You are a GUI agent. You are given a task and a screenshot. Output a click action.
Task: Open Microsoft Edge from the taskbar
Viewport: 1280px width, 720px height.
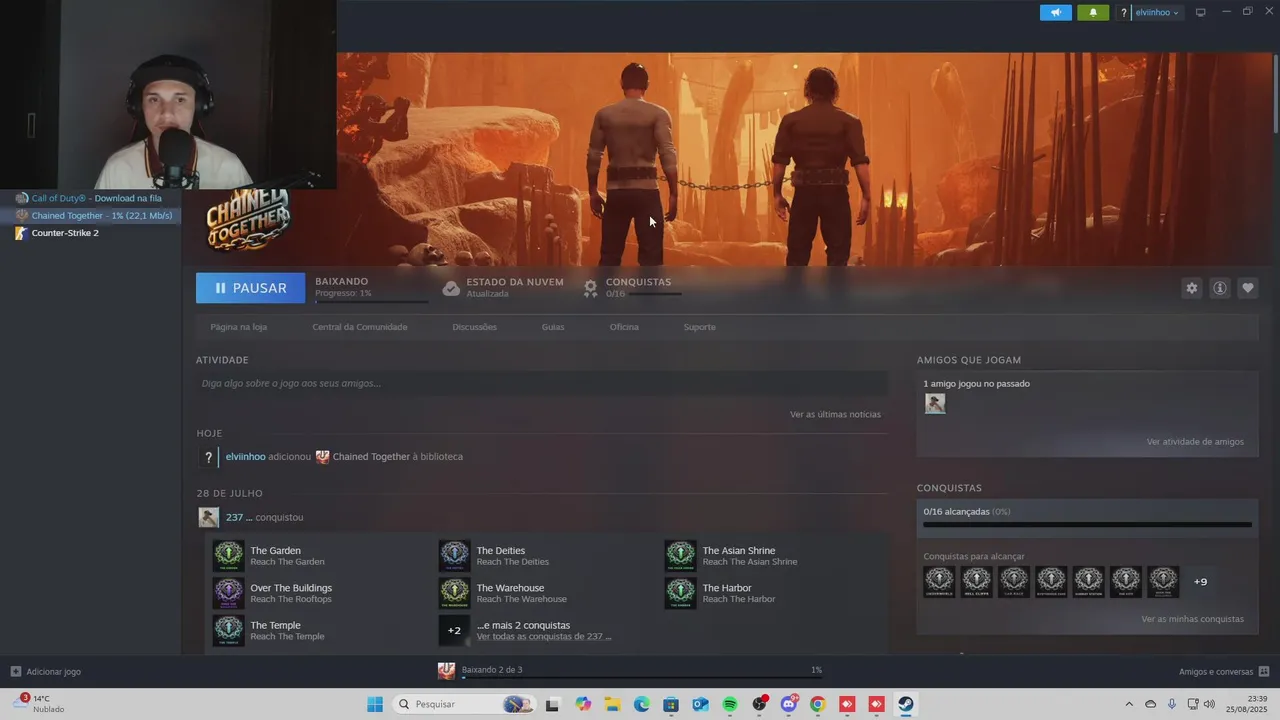[641, 705]
